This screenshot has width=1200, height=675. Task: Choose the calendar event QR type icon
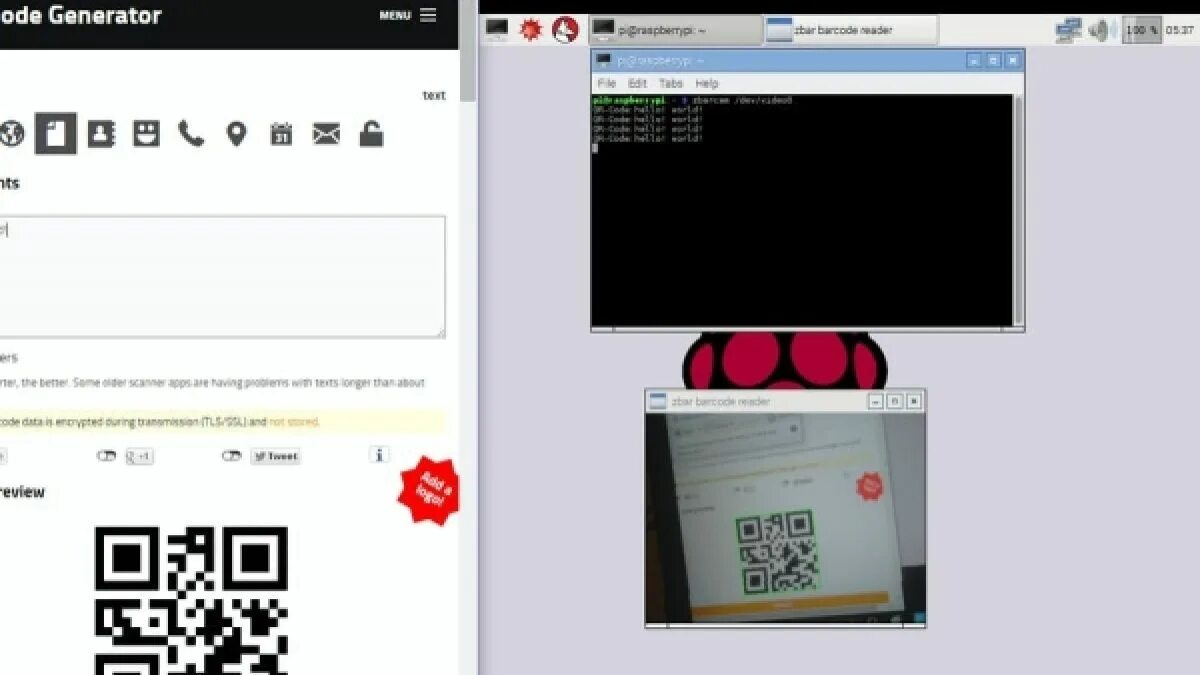click(281, 134)
